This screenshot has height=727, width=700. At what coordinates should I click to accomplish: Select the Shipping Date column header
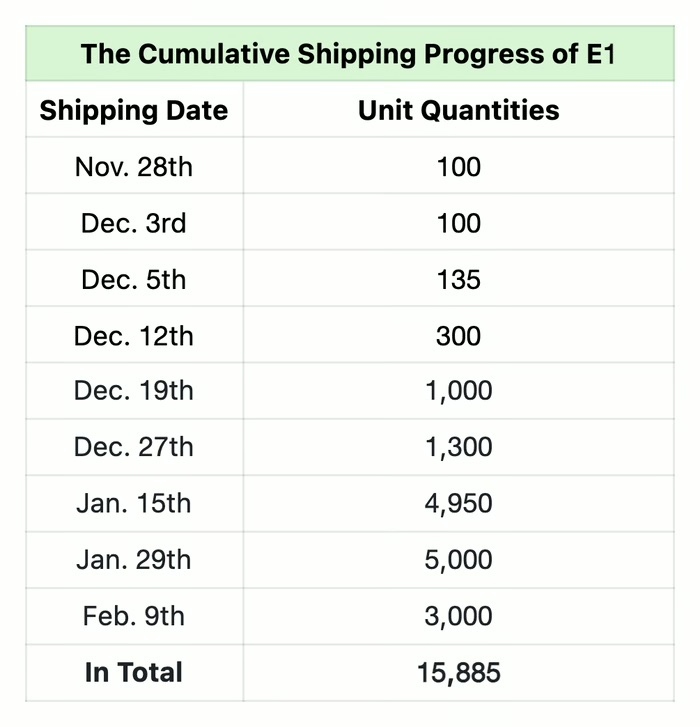click(134, 110)
